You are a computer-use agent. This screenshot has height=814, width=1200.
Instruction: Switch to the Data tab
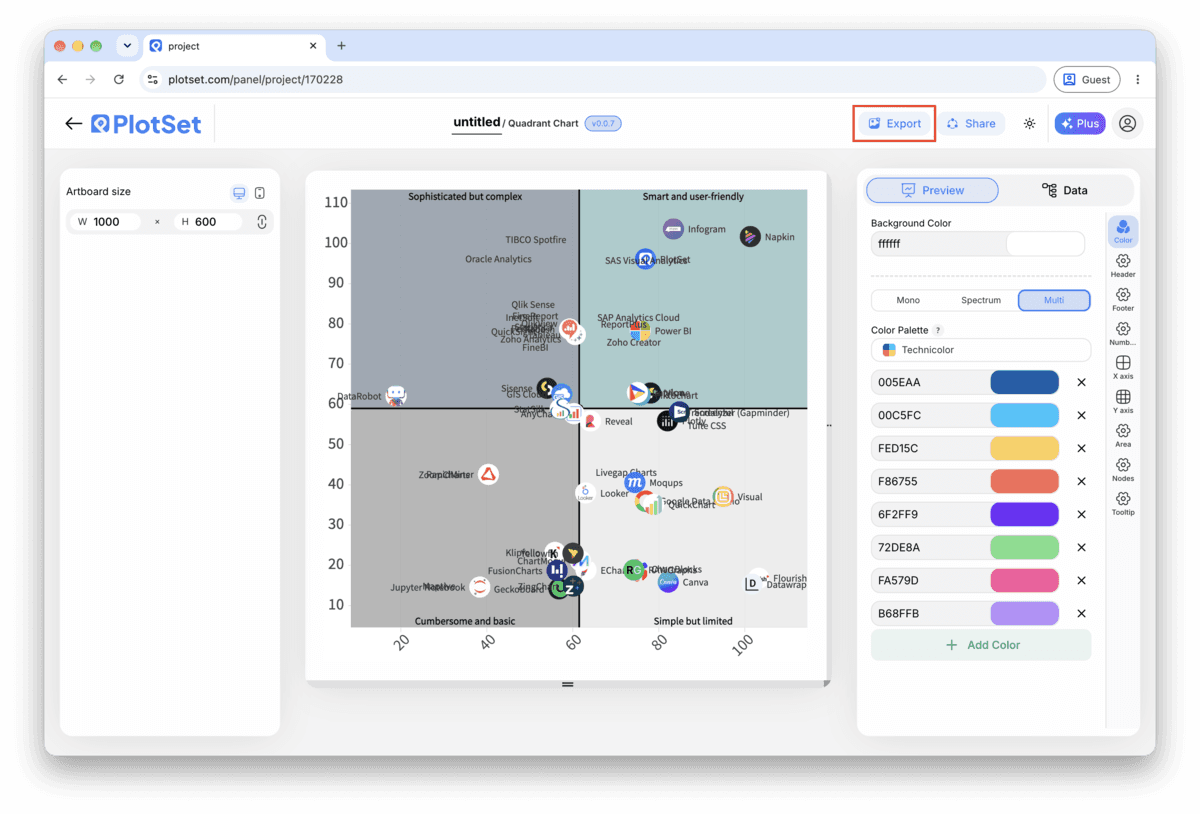1065,190
